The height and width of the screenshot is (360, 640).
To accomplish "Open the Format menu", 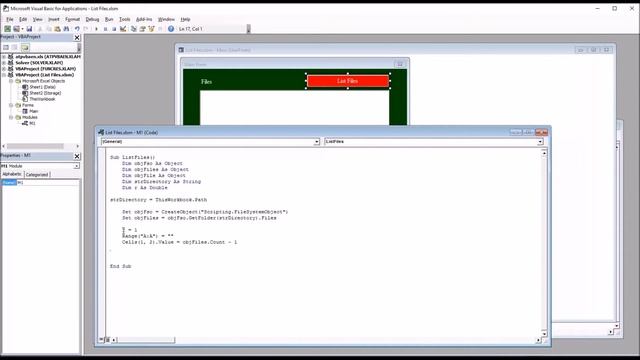I will click(x=73, y=19).
